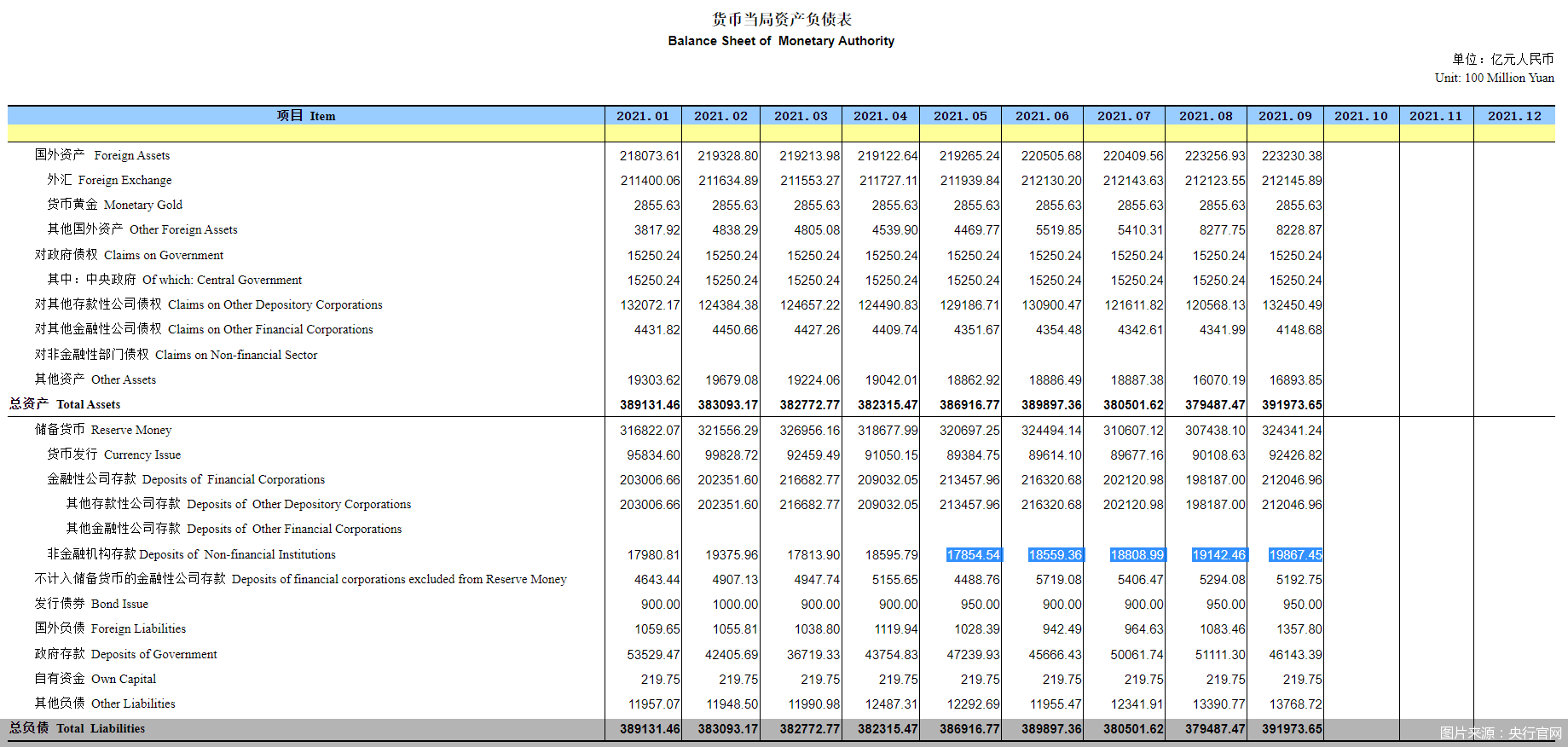Select the Total Assets row label
Viewport: 1568px width, 747px height.
pos(65,404)
